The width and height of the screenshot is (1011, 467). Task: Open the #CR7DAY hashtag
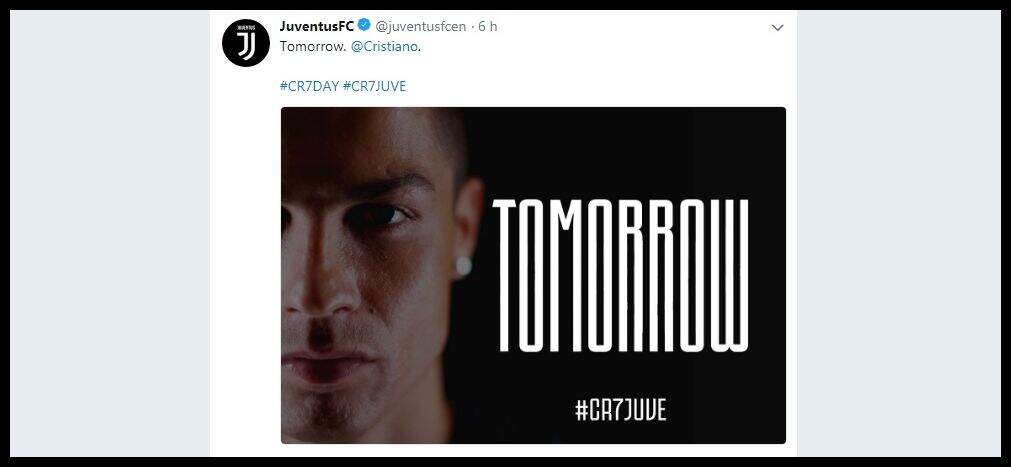[309, 86]
